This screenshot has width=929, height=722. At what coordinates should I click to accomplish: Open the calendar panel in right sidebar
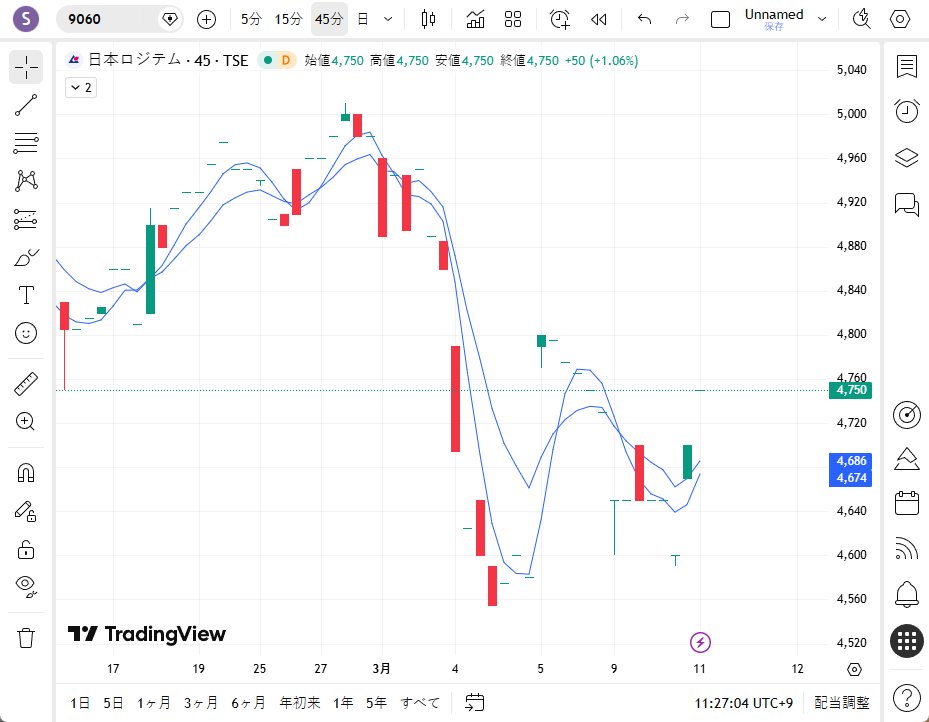point(907,503)
